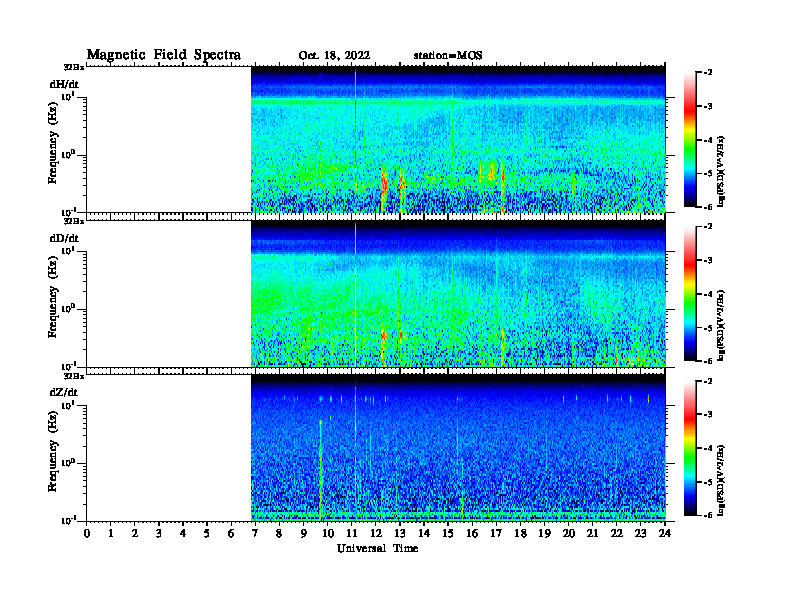792x612 pixels.
Task: Click the 10^1 frequency tick of the dZ/dt panel
Action: (x=68, y=404)
